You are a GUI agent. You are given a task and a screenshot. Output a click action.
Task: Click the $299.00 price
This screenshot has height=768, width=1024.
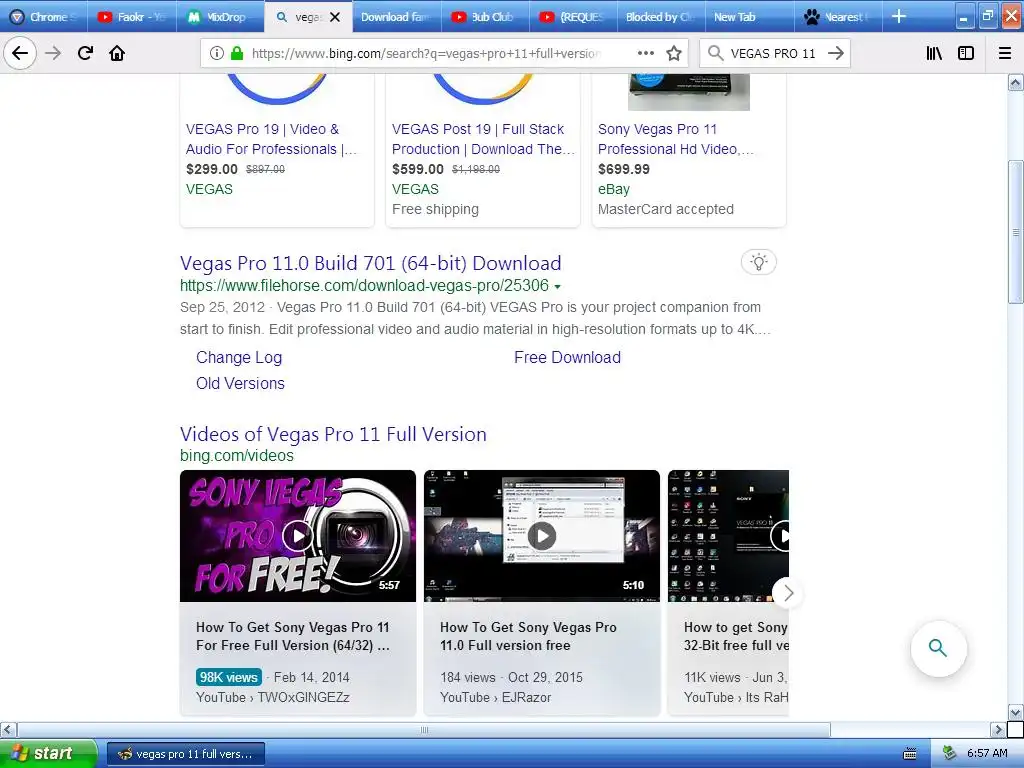pos(212,169)
